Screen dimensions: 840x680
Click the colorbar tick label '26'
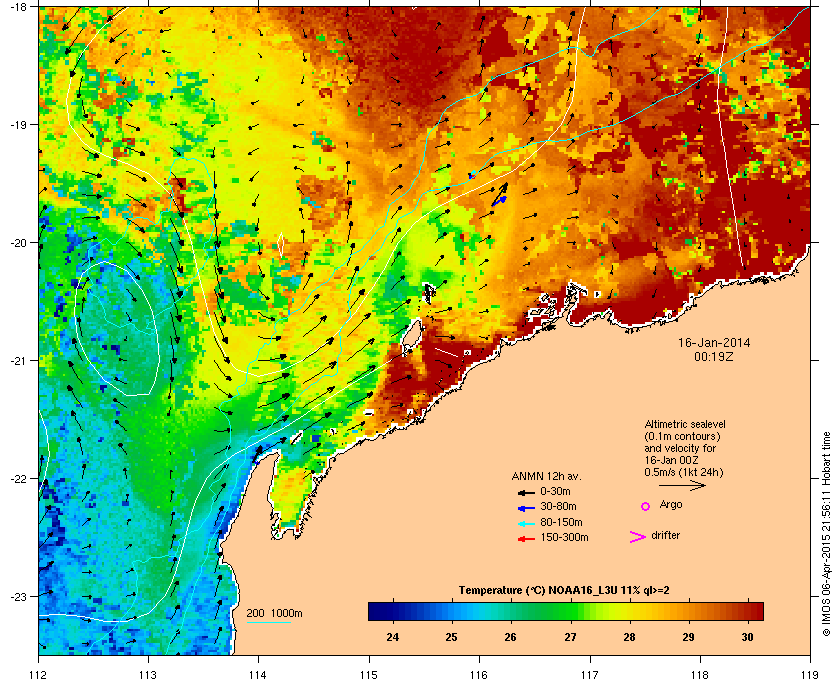[x=511, y=637]
